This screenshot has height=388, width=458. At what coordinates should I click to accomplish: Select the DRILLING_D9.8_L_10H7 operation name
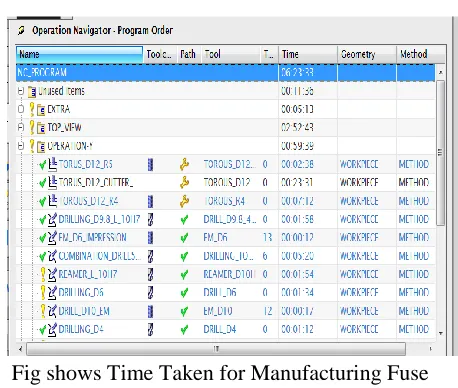(99, 219)
